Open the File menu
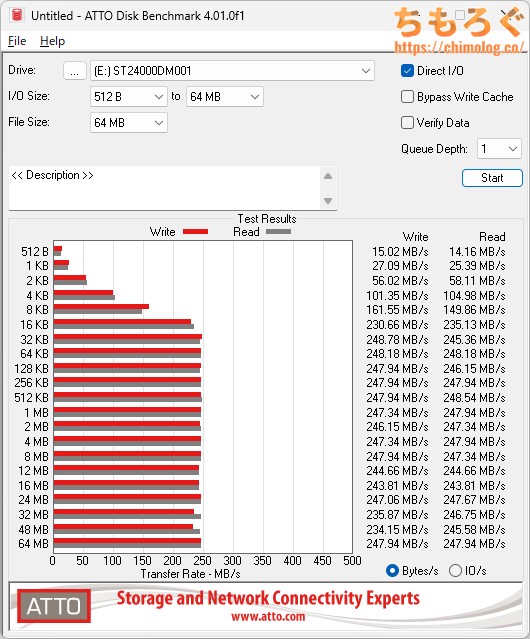530x639 pixels. [x=17, y=41]
